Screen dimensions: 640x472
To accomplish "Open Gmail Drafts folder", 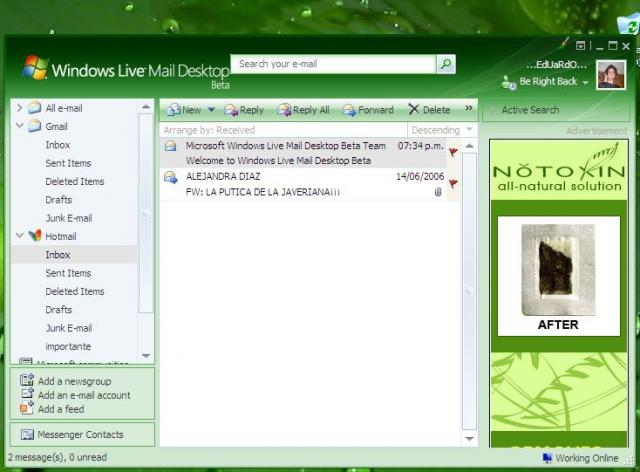I will [x=59, y=200].
